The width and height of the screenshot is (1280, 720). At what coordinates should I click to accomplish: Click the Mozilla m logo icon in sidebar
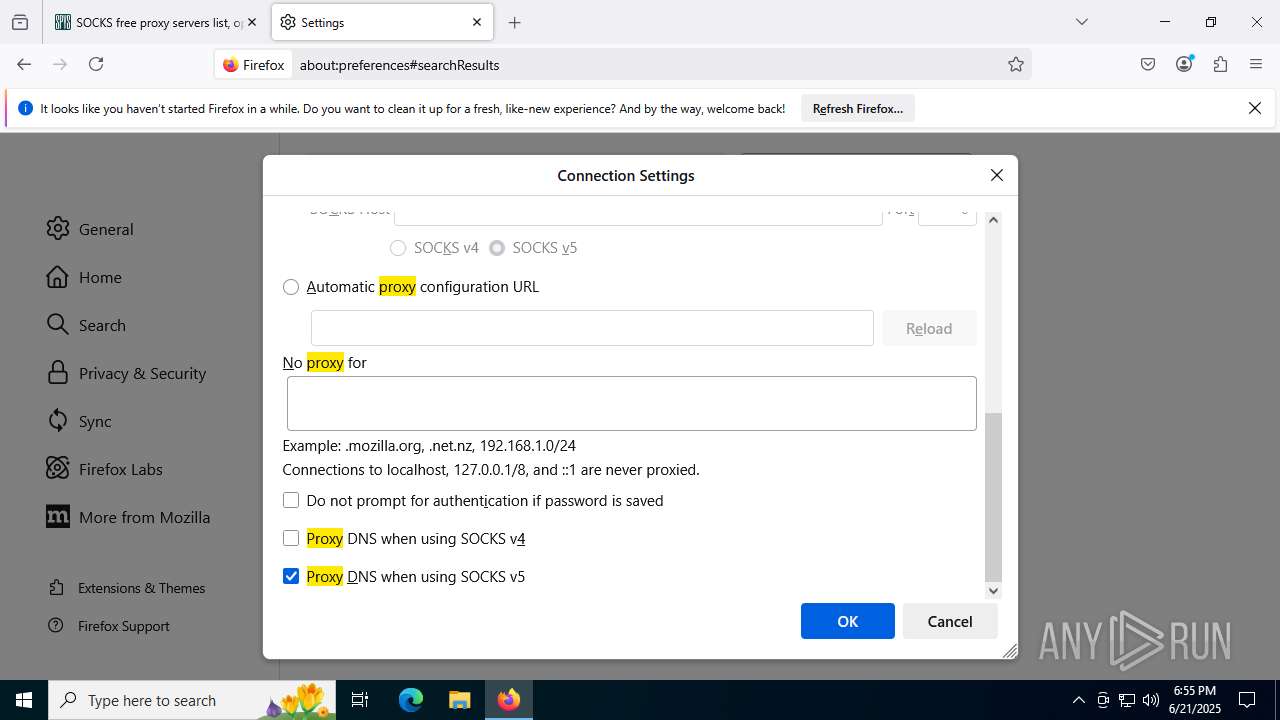(58, 517)
